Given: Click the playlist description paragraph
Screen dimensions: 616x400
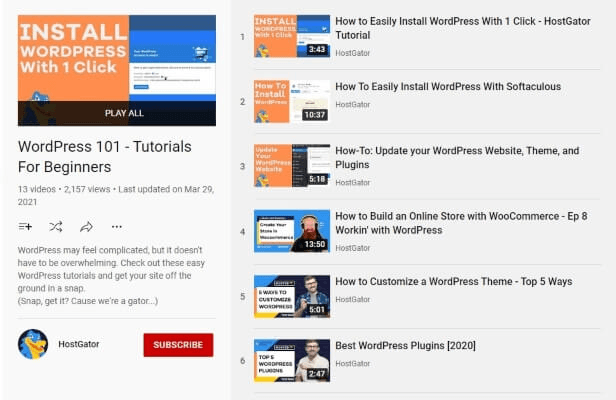Looking at the screenshot, I should click(x=112, y=275).
